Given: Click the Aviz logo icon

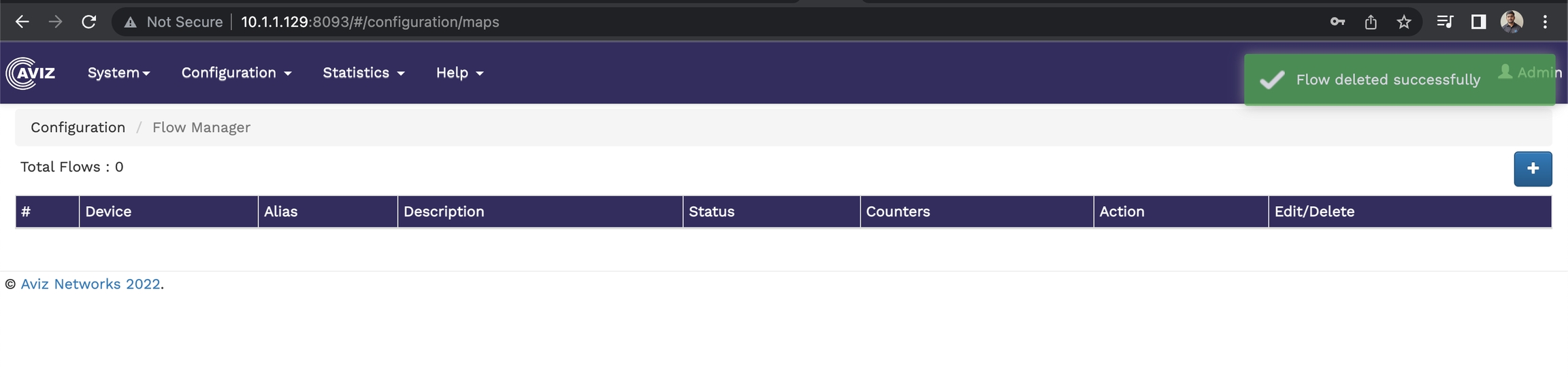Looking at the screenshot, I should [x=31, y=73].
